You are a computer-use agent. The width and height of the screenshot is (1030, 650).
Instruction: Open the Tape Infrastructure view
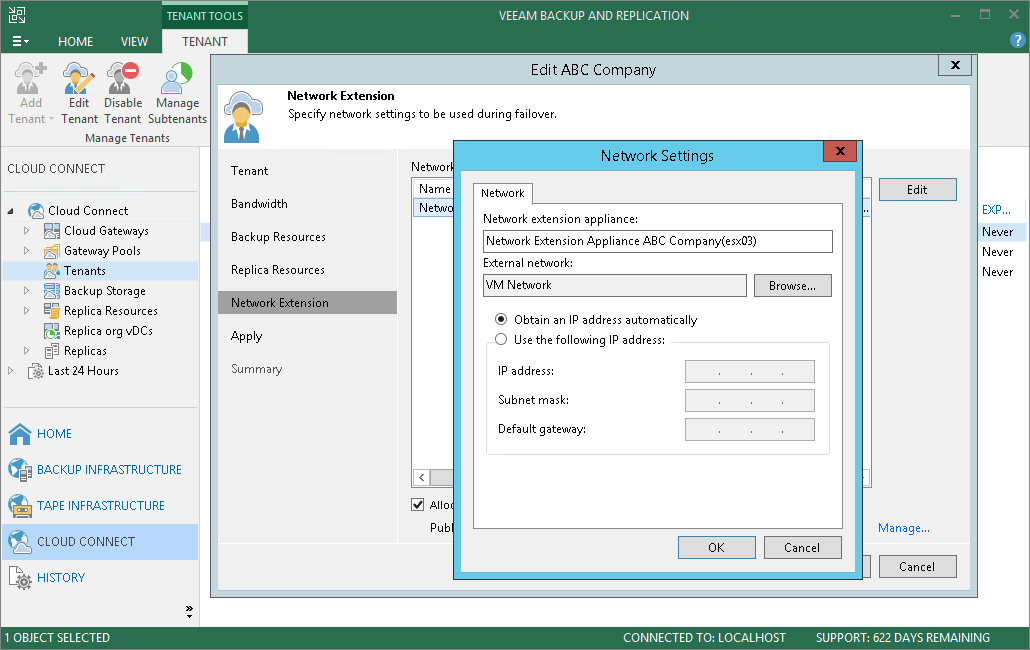click(101, 506)
